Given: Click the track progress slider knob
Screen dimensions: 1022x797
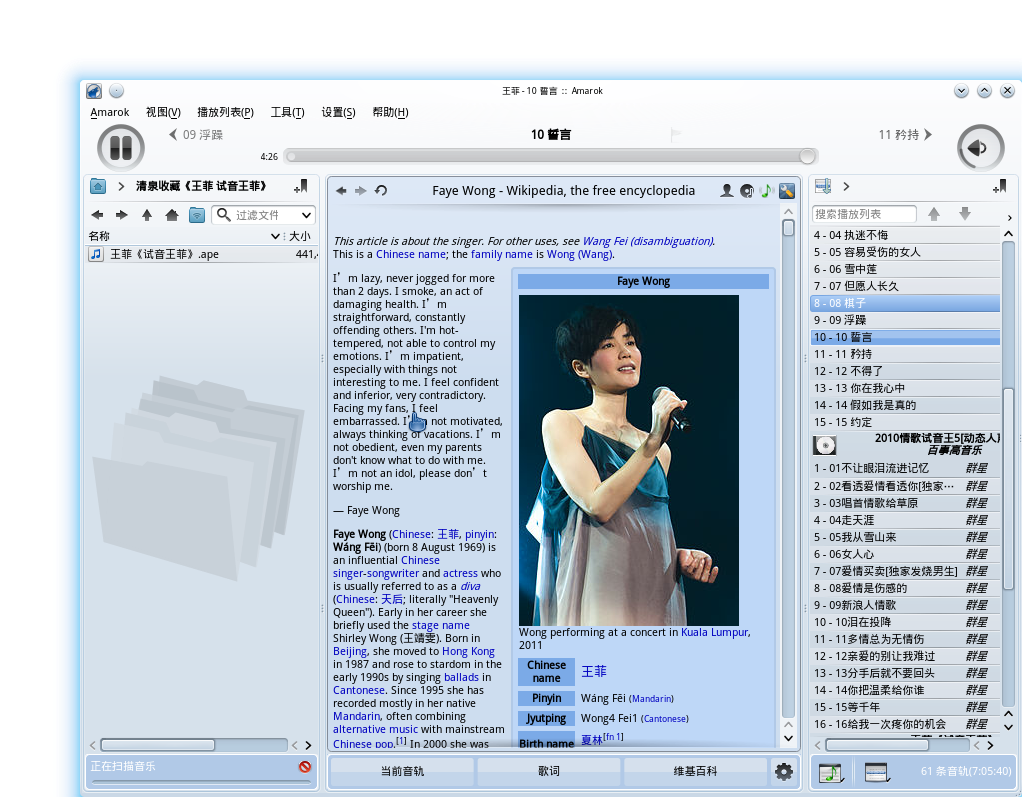Looking at the screenshot, I should (808, 156).
